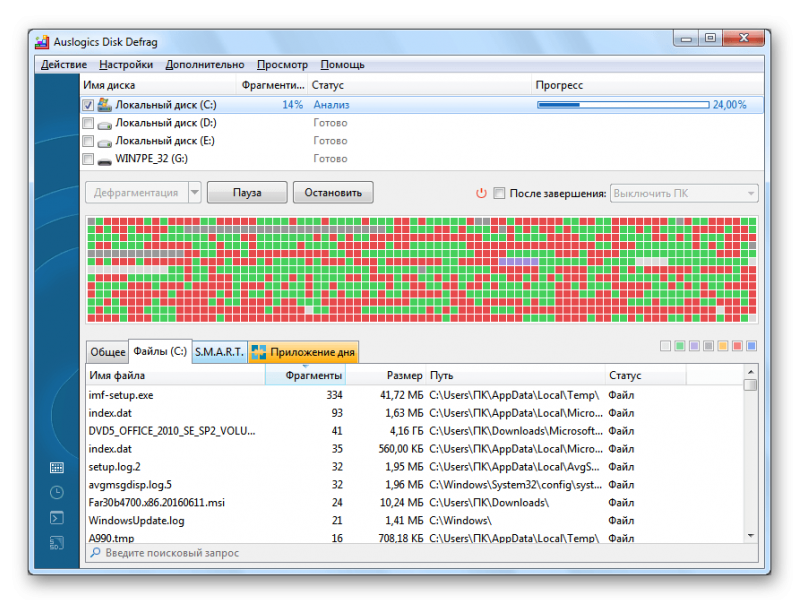Click the green legend color swatch

coord(679,346)
